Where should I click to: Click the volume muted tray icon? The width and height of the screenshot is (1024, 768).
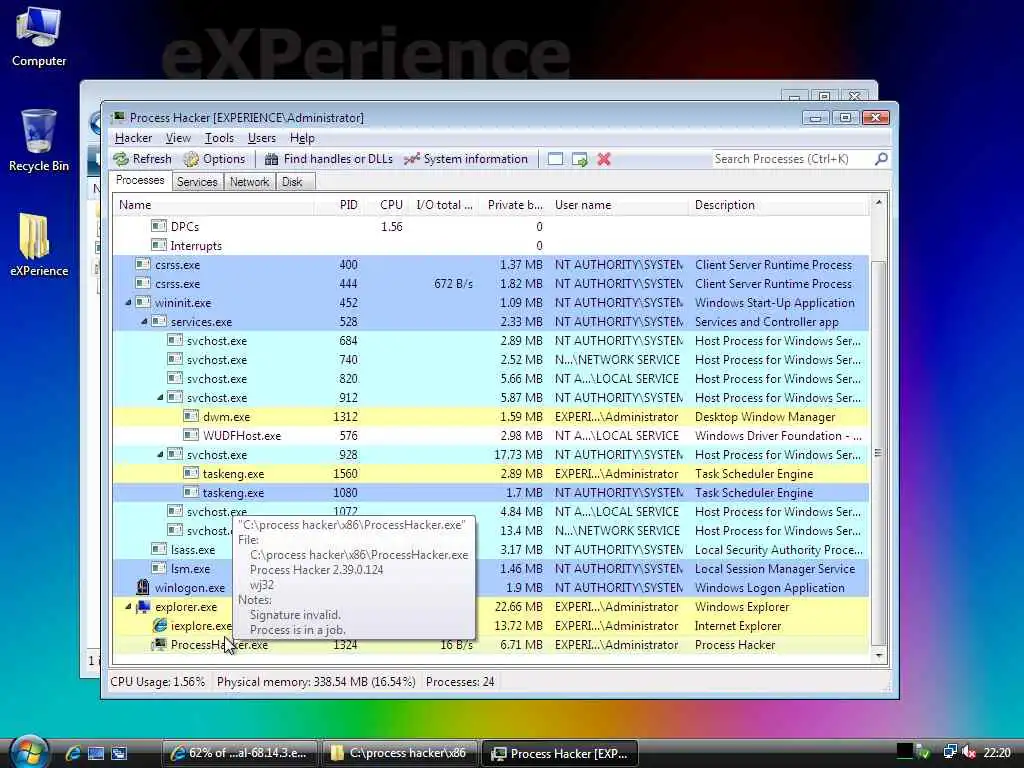[969, 752]
